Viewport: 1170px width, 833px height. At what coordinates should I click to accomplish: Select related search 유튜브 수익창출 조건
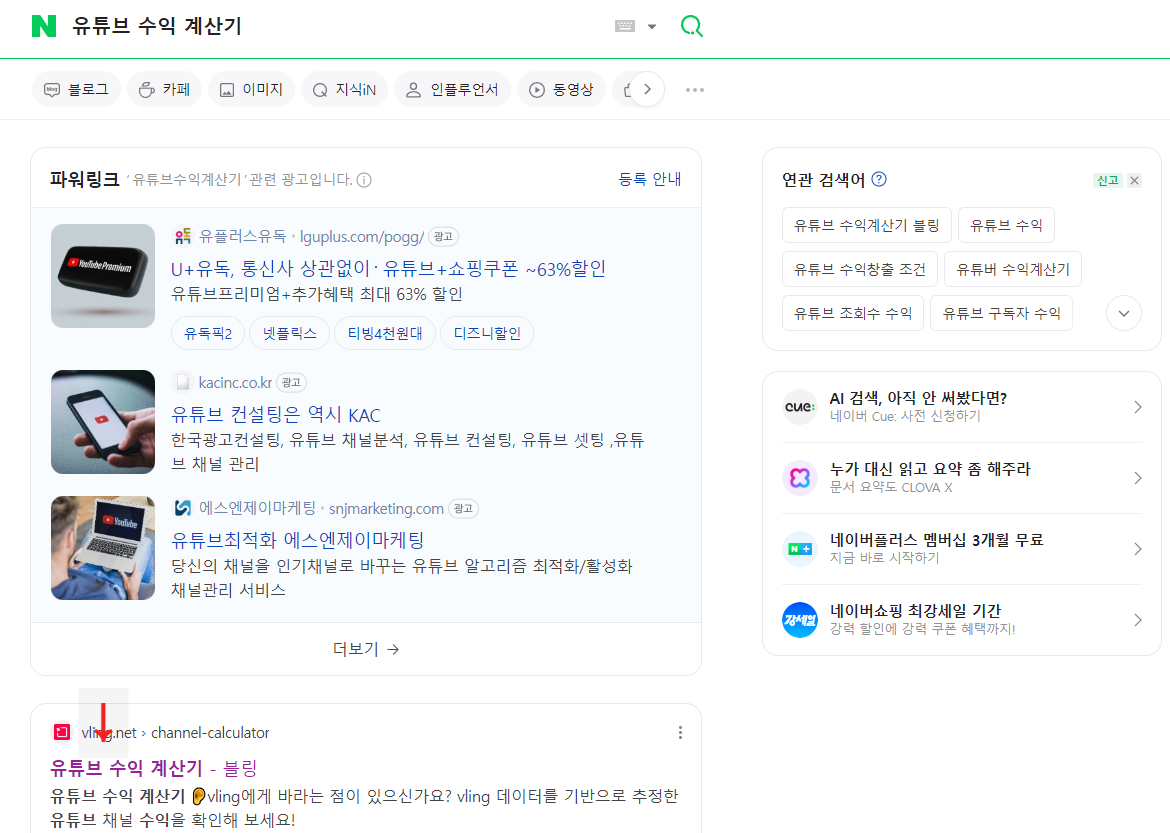pyautogui.click(x=860, y=269)
